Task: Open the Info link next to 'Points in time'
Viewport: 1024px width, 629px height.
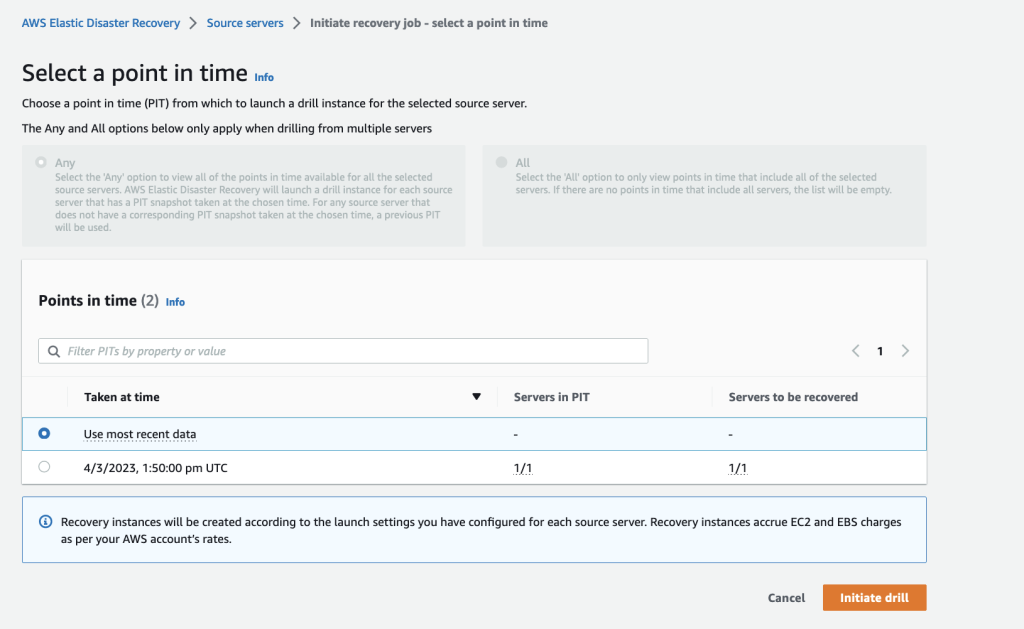Action: (x=175, y=301)
